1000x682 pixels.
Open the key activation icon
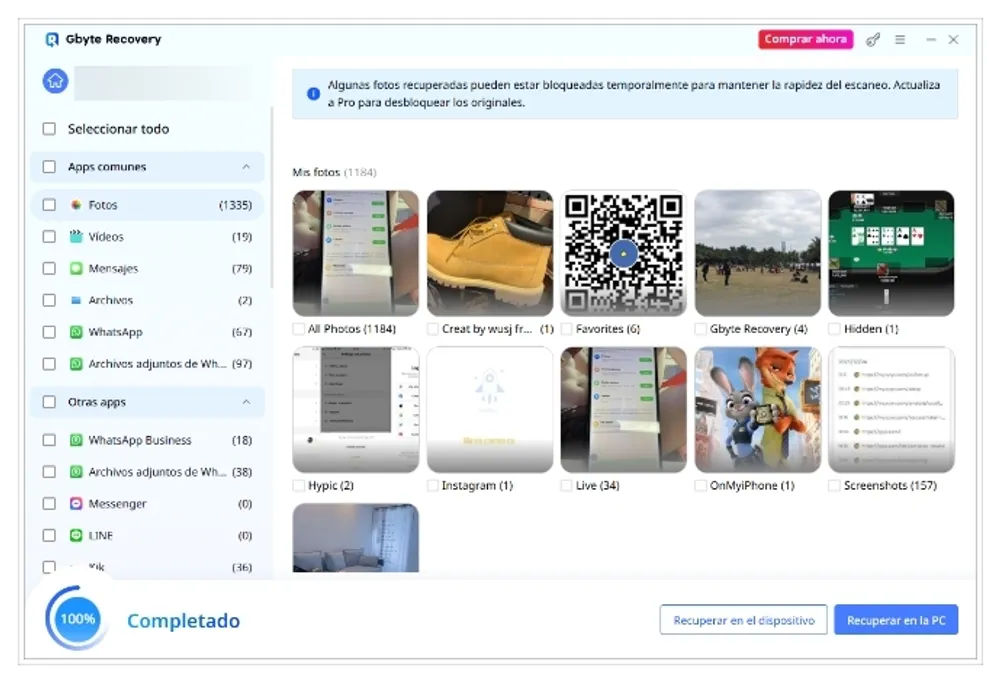(872, 40)
